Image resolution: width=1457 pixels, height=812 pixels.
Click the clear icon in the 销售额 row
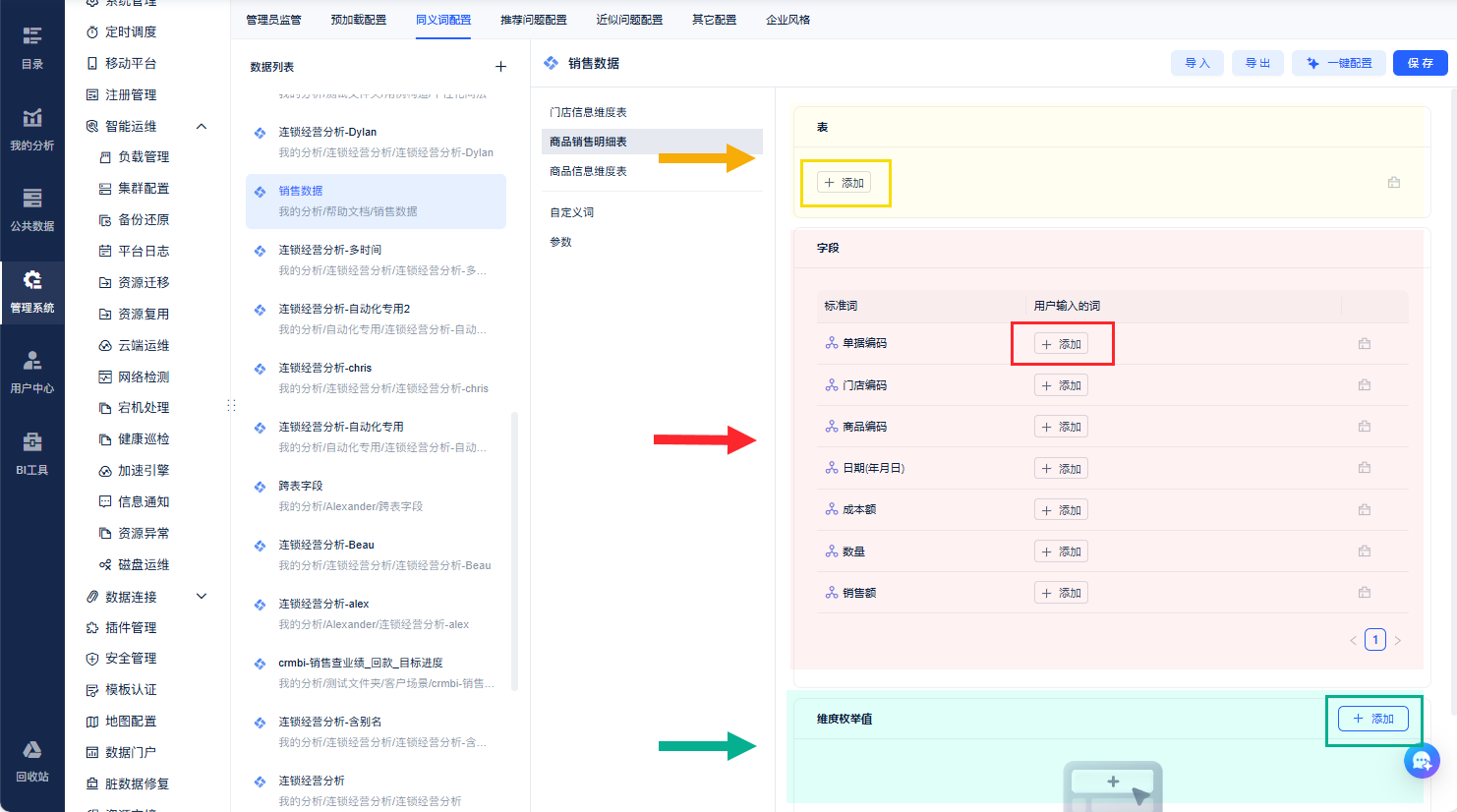click(1365, 593)
